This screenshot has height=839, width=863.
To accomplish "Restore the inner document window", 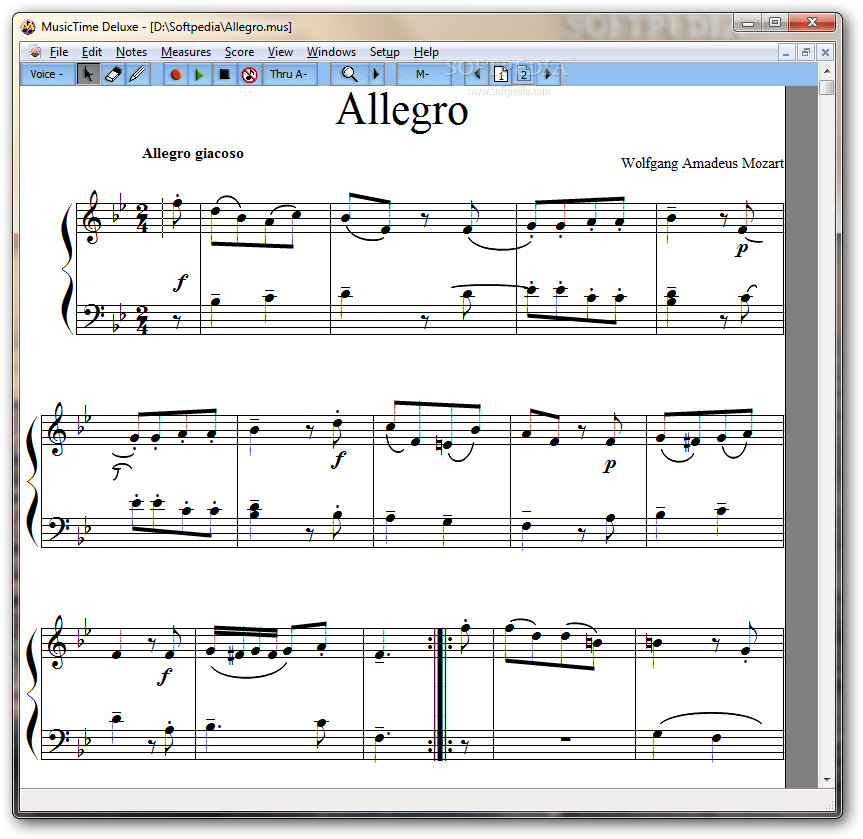I will 806,53.
